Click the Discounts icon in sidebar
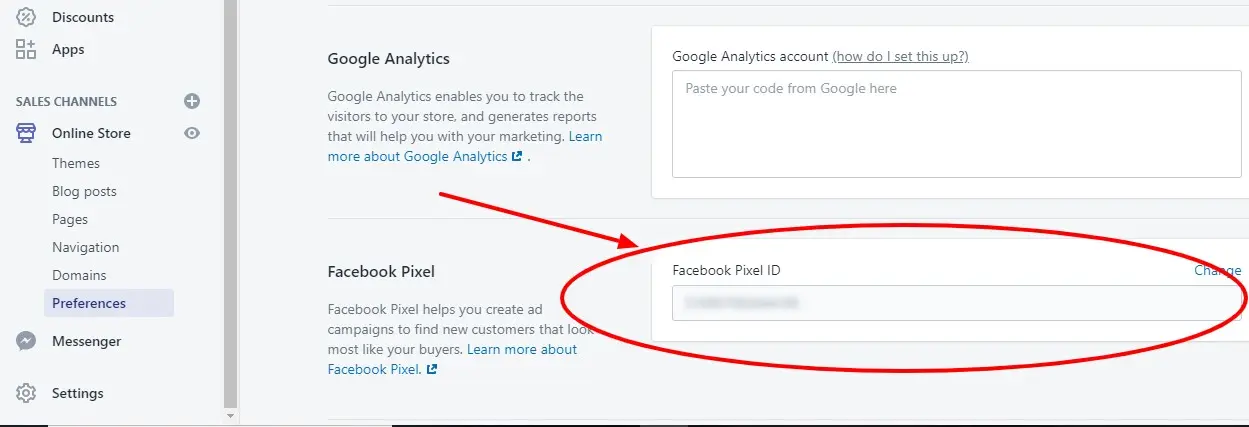Viewport: 1249px width, 427px height. pos(26,17)
